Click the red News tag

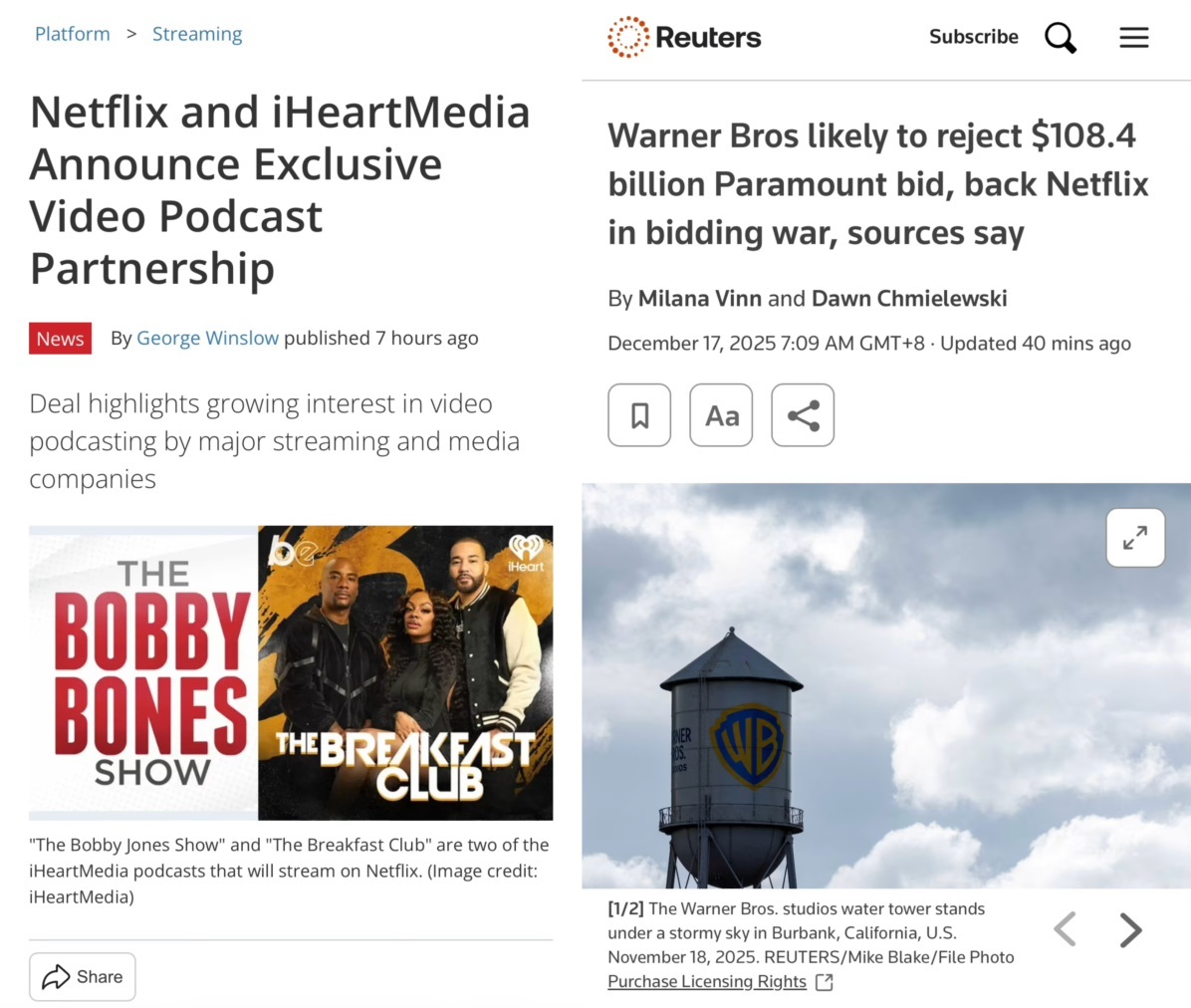coord(60,339)
